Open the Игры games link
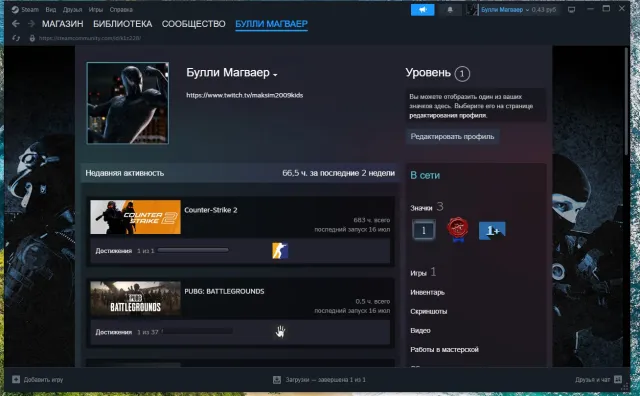Viewport: 640px width, 396px height. tap(418, 273)
